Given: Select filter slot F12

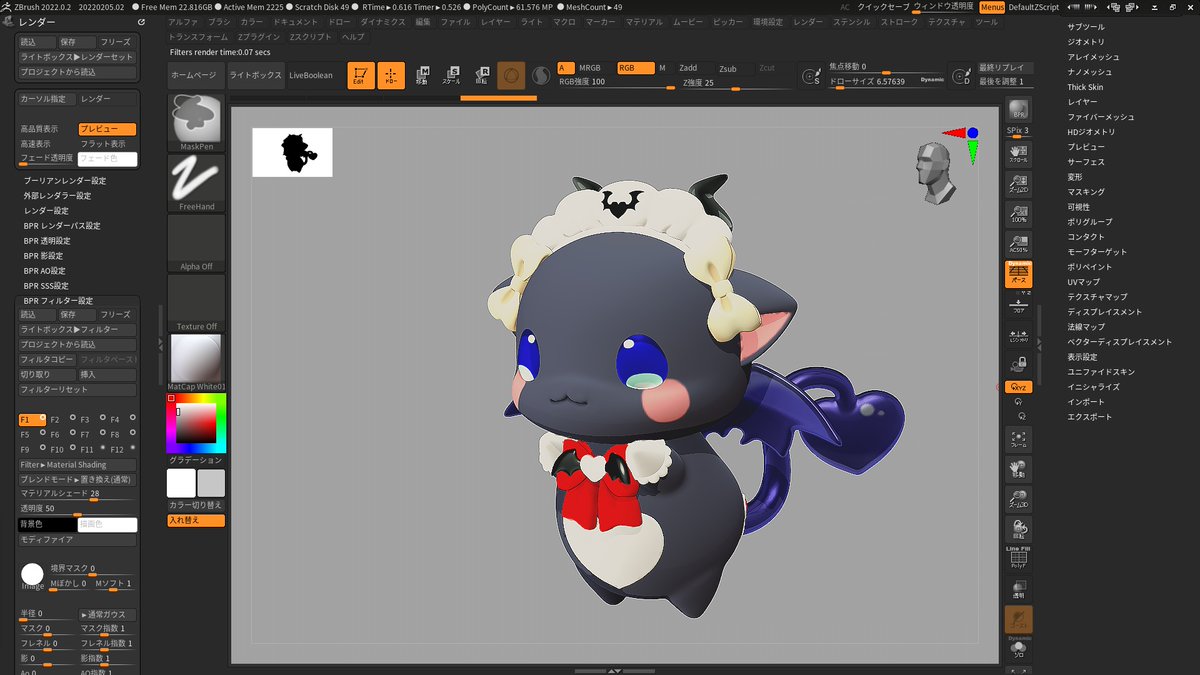Looking at the screenshot, I should (122, 450).
